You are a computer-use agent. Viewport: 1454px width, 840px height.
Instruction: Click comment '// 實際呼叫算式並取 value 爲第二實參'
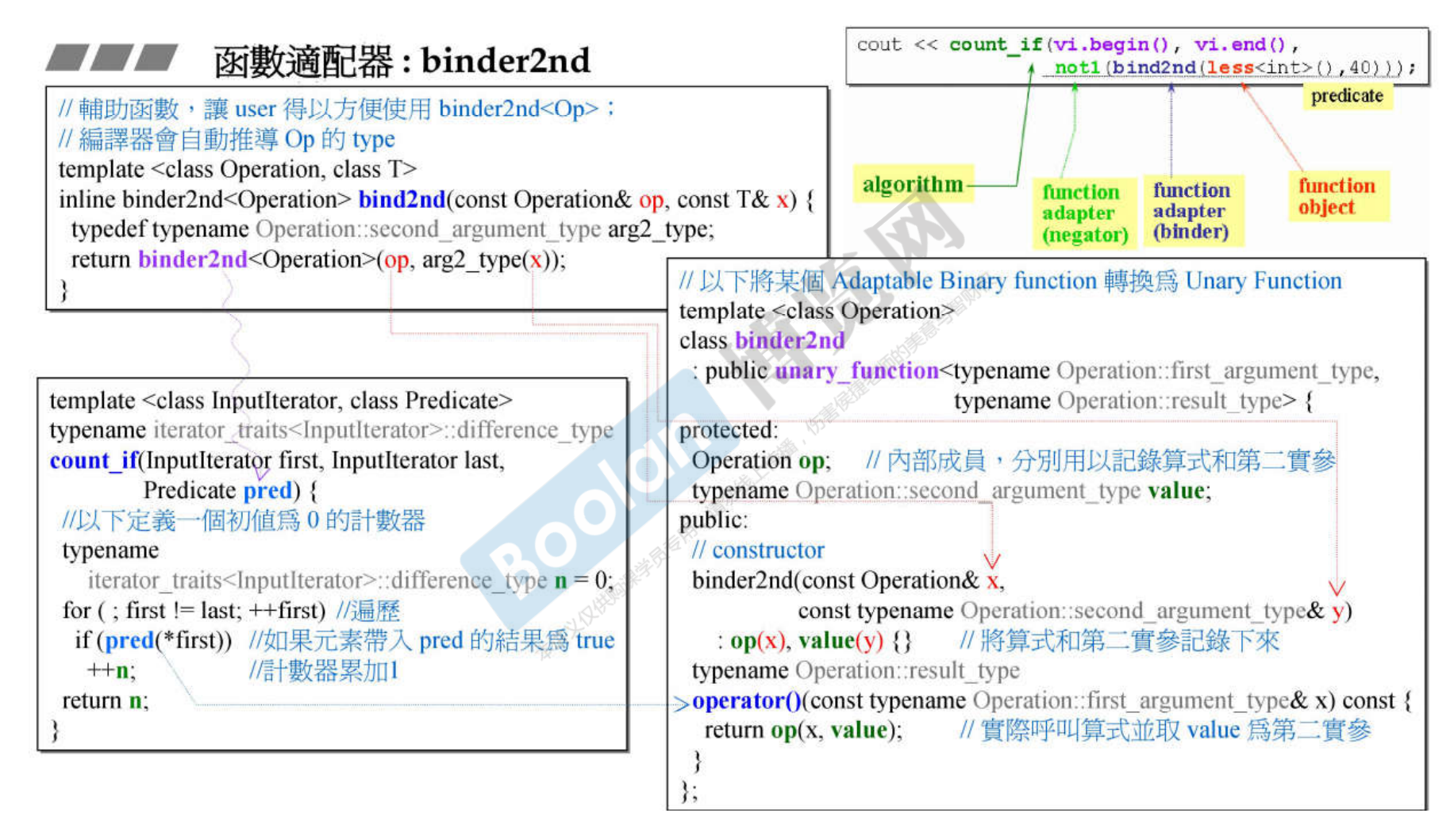1164,730
